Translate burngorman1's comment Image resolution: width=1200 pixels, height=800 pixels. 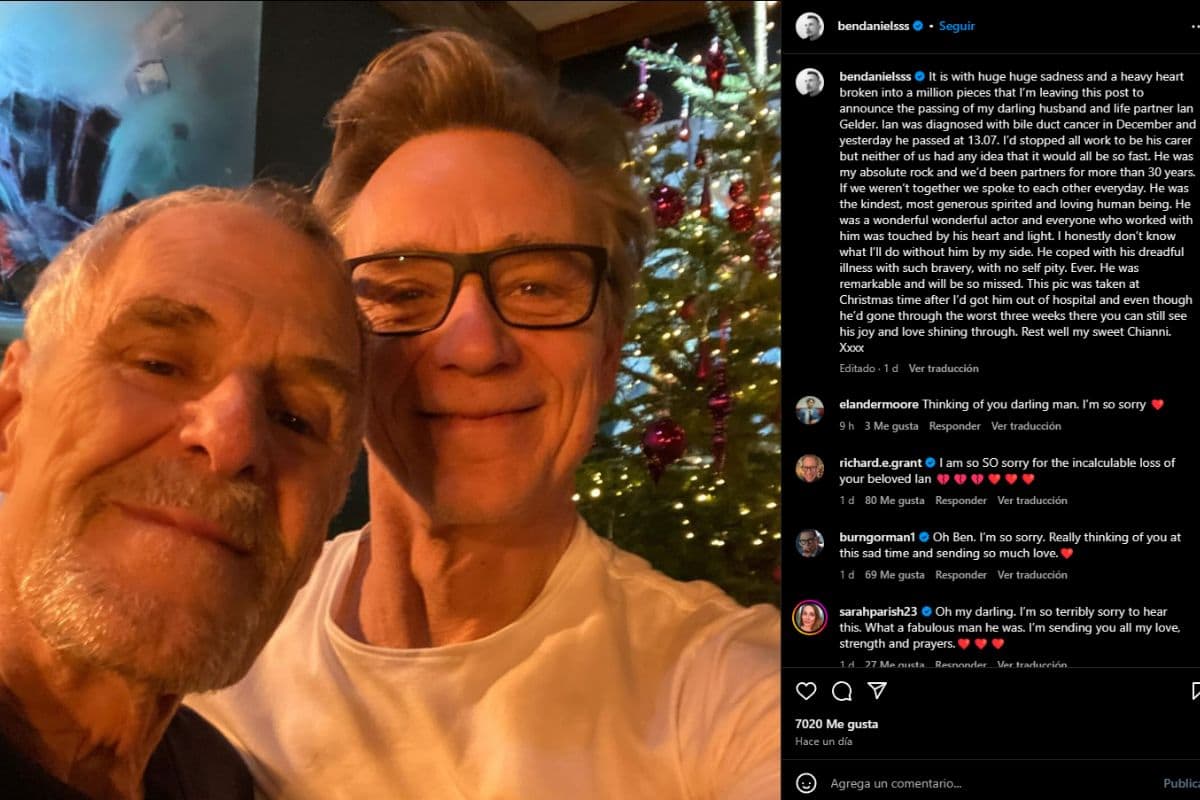coord(1032,575)
